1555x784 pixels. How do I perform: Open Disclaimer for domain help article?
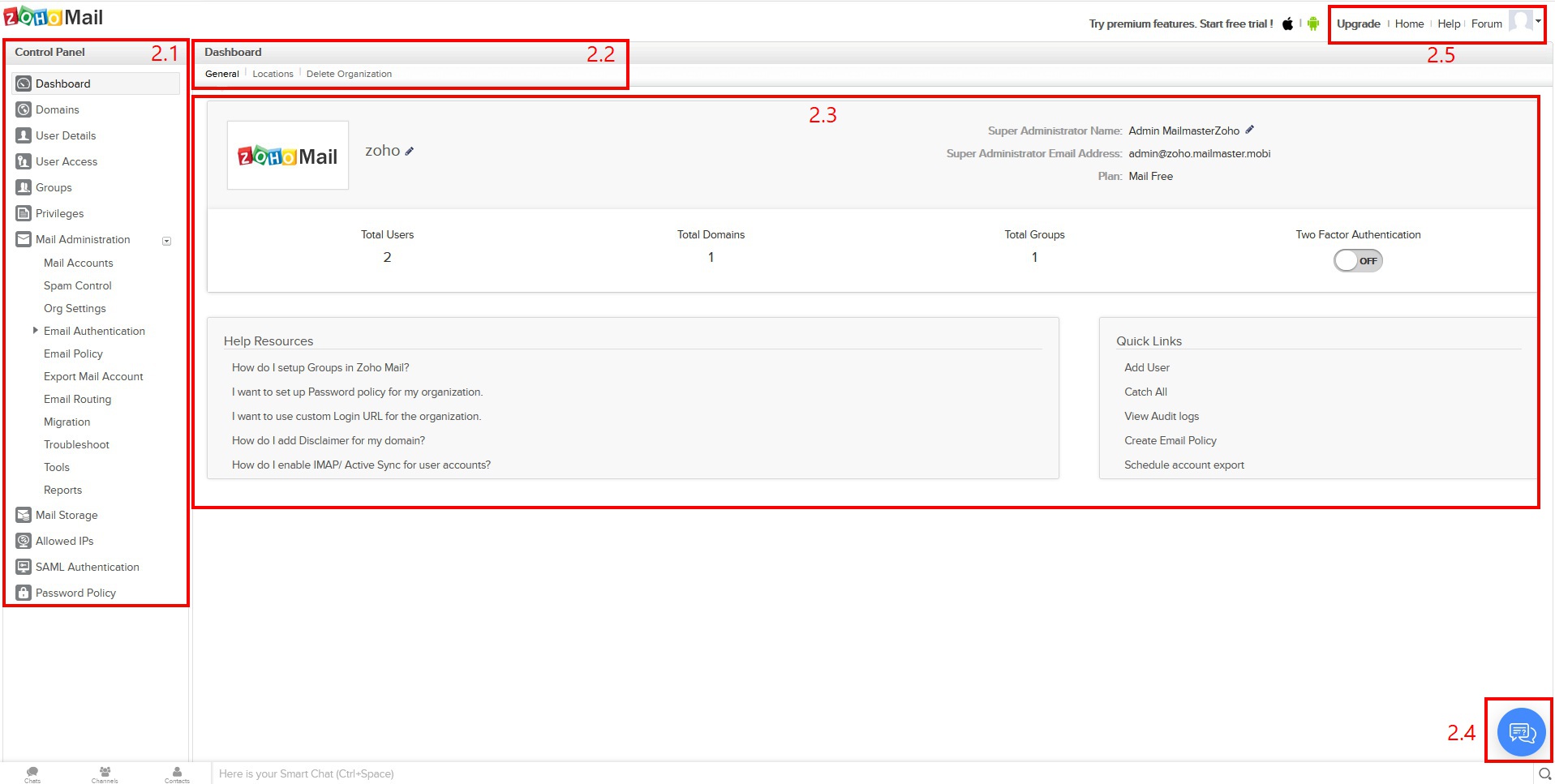click(x=329, y=440)
